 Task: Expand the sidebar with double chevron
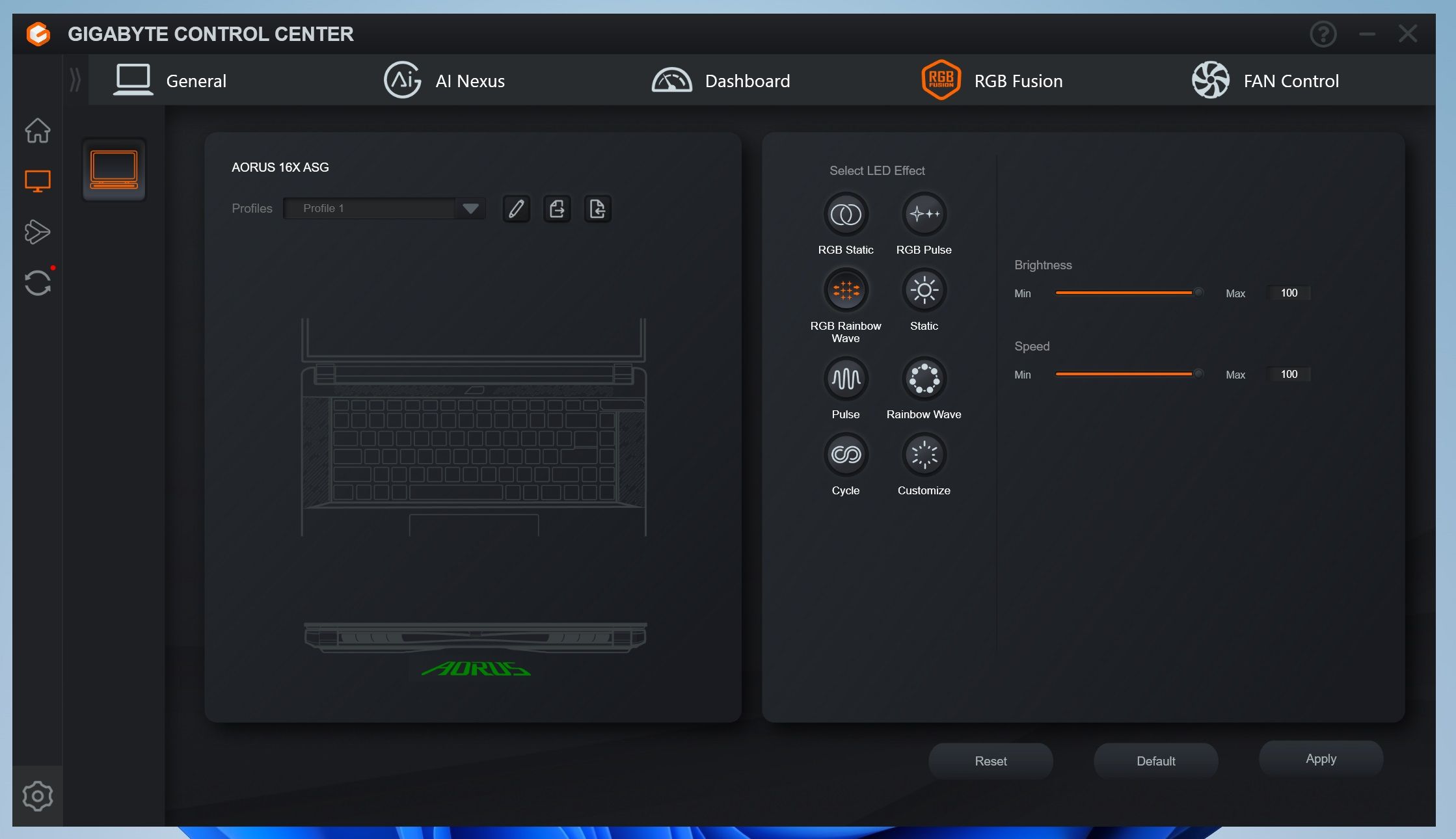pos(75,80)
